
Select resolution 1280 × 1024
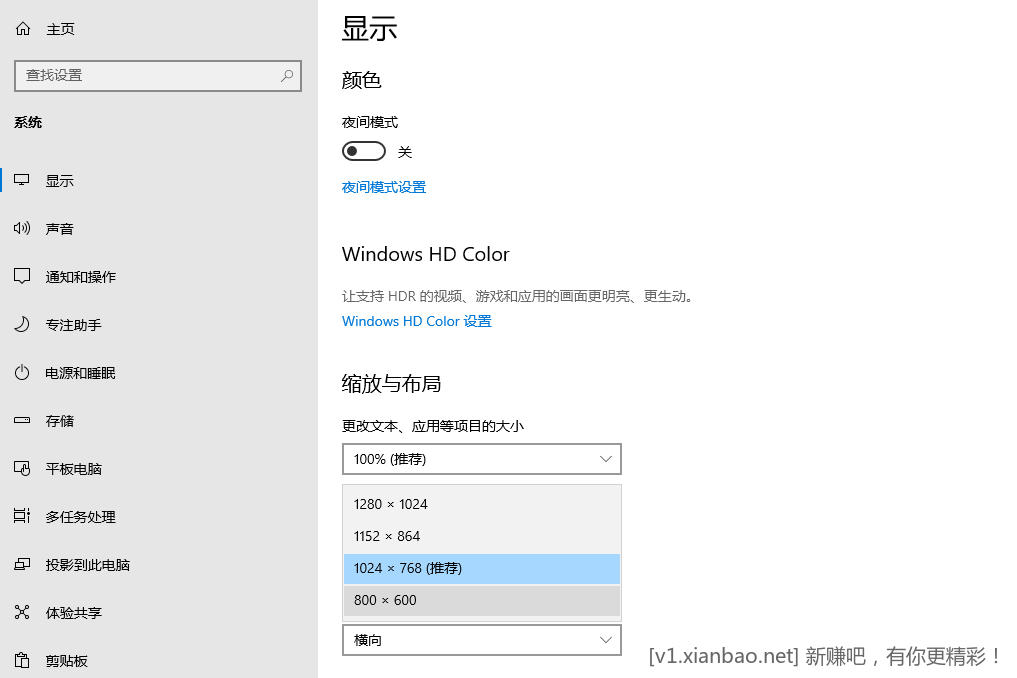click(x=481, y=504)
